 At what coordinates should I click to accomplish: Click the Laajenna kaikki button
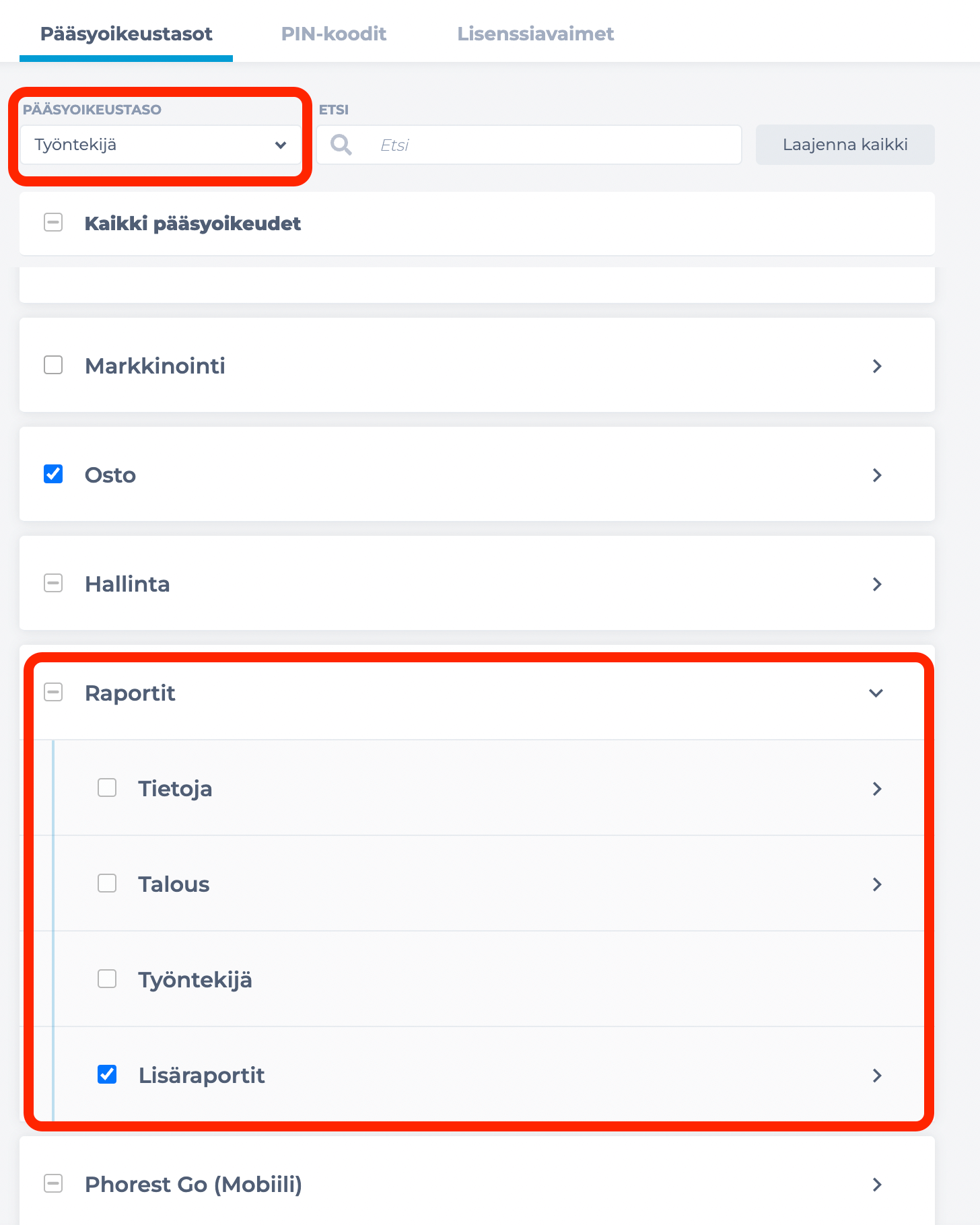[845, 145]
